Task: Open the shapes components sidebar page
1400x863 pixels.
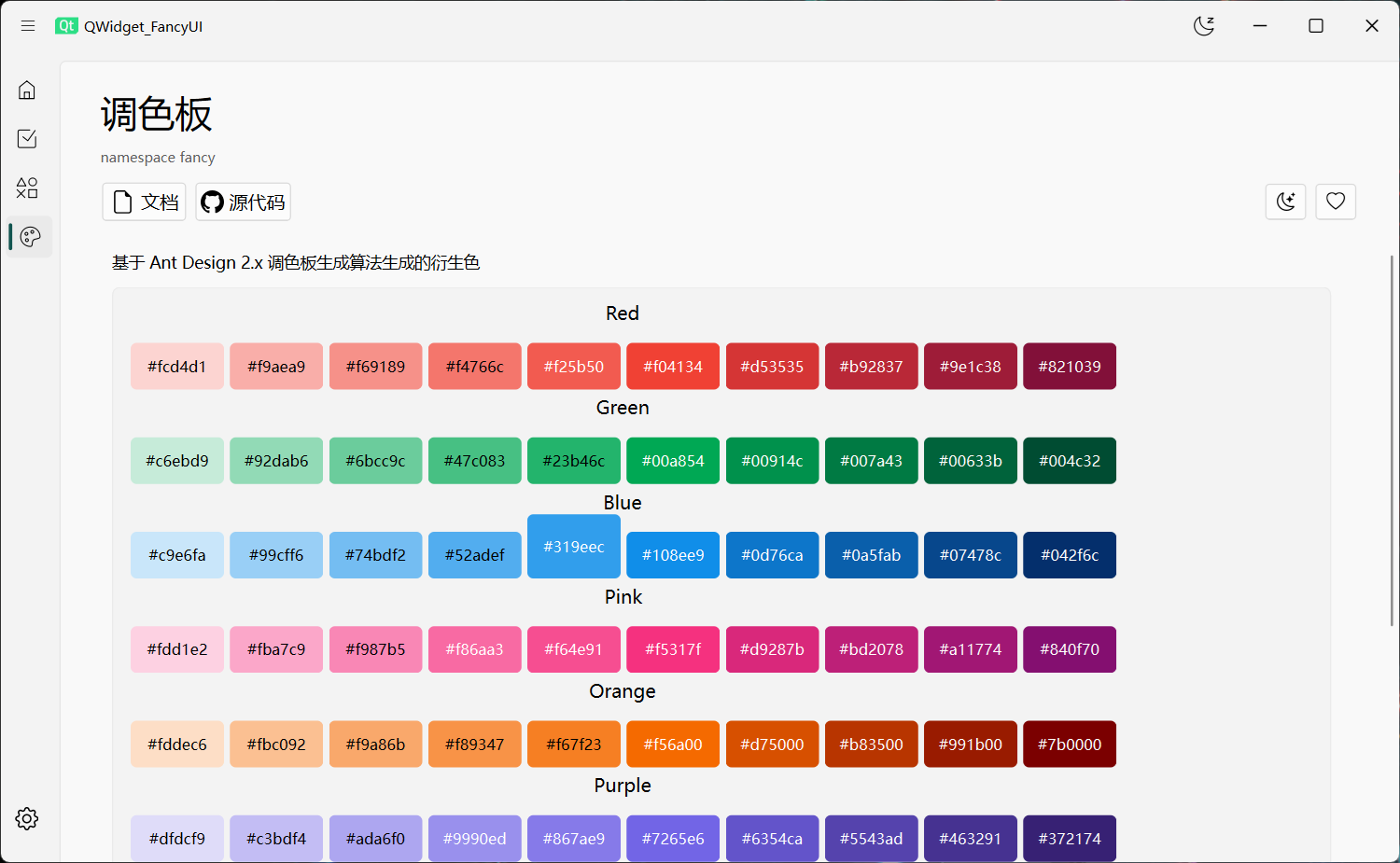Action: pyautogui.click(x=27, y=188)
